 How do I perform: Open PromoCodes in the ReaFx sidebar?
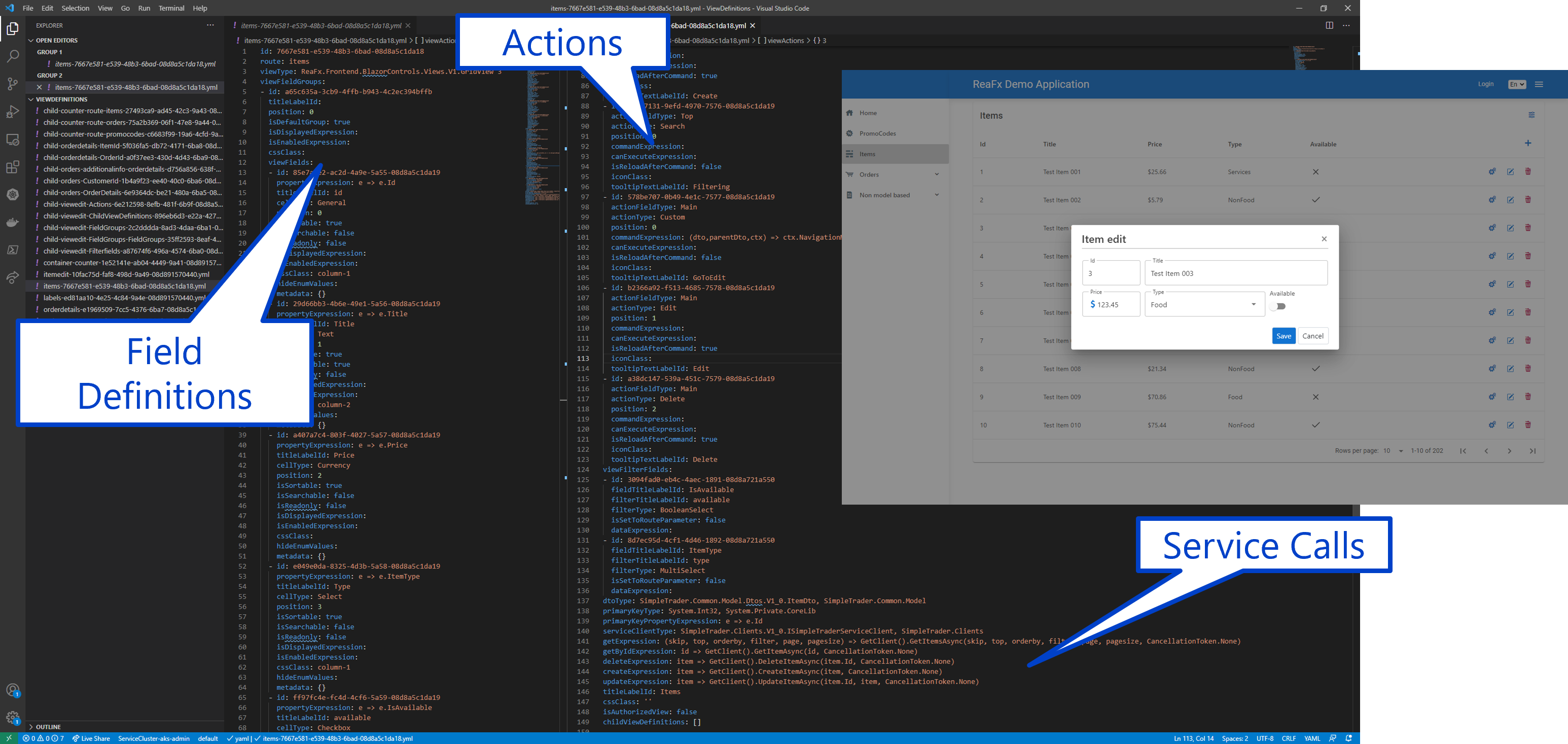(x=895, y=133)
